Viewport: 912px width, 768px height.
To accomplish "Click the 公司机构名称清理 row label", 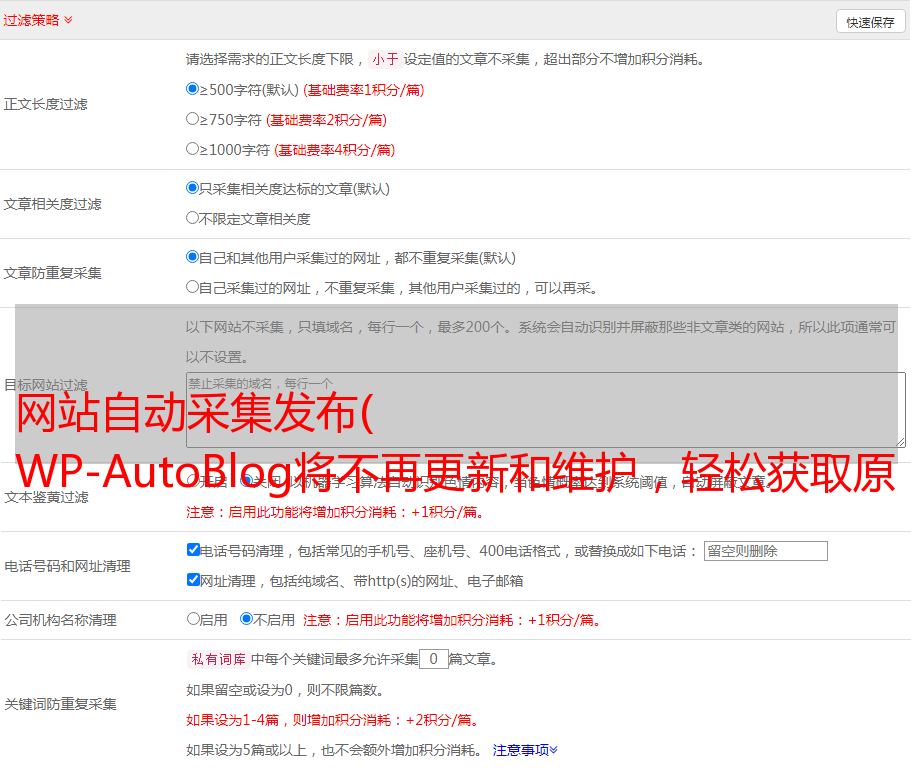I will 60,620.
